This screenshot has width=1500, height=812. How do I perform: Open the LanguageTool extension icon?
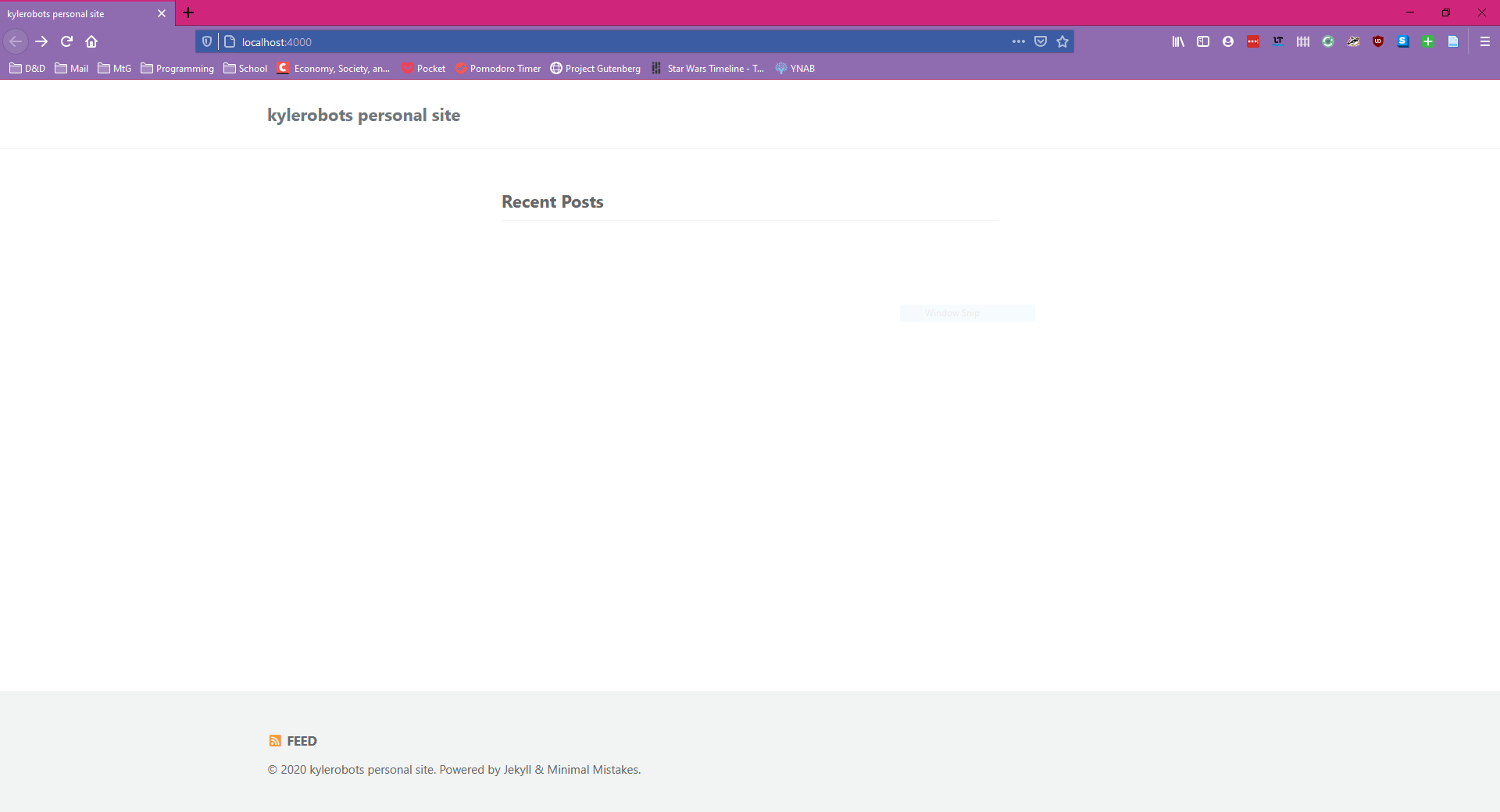click(x=1278, y=41)
